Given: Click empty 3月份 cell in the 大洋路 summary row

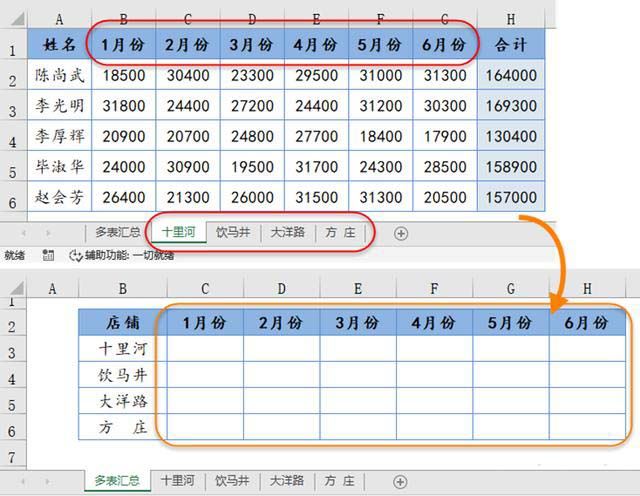Looking at the screenshot, I should (358, 400).
